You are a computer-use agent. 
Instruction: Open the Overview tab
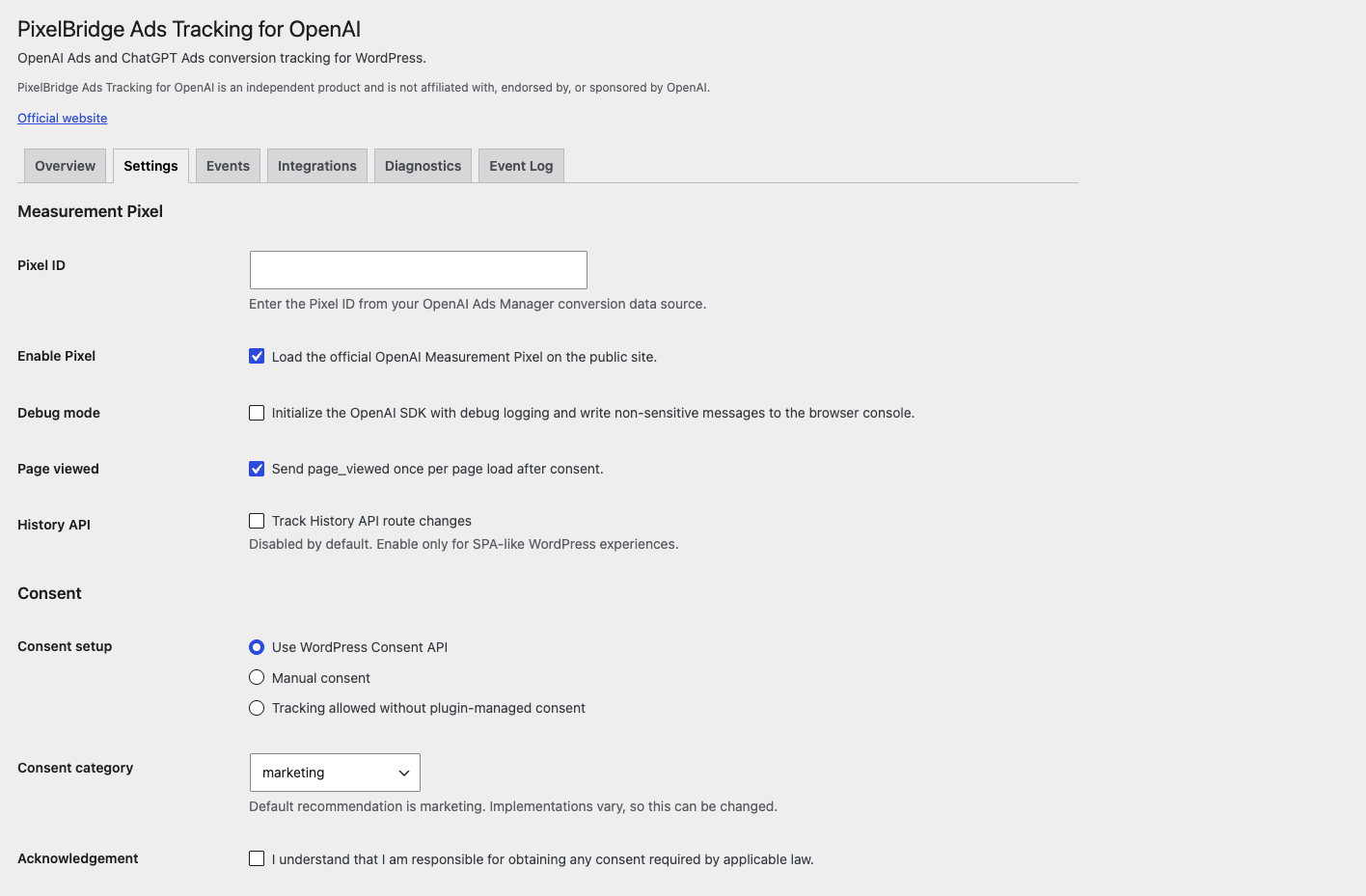[65, 166]
